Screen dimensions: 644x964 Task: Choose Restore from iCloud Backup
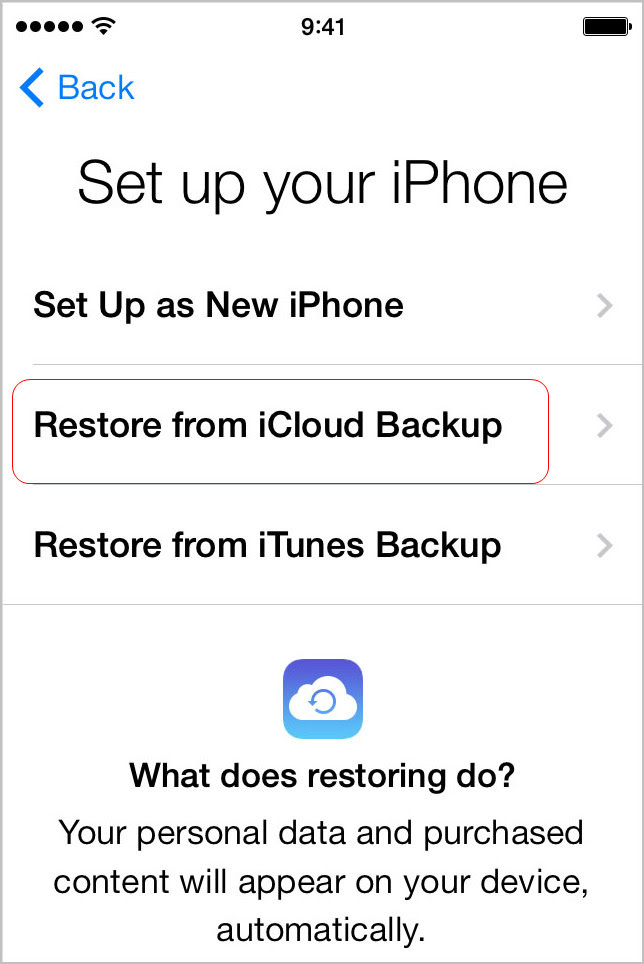[323, 425]
